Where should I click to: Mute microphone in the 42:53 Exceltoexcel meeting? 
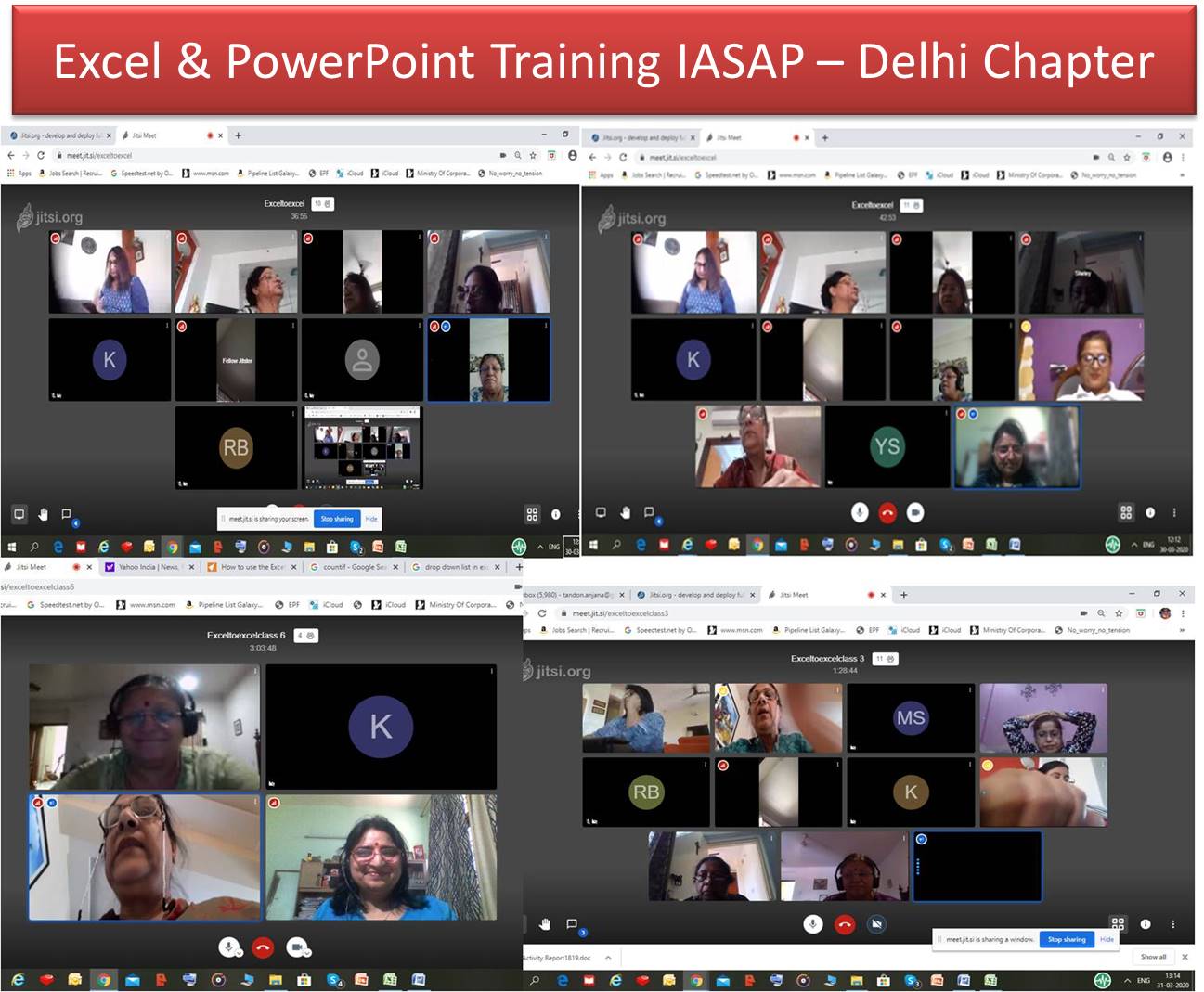click(860, 512)
